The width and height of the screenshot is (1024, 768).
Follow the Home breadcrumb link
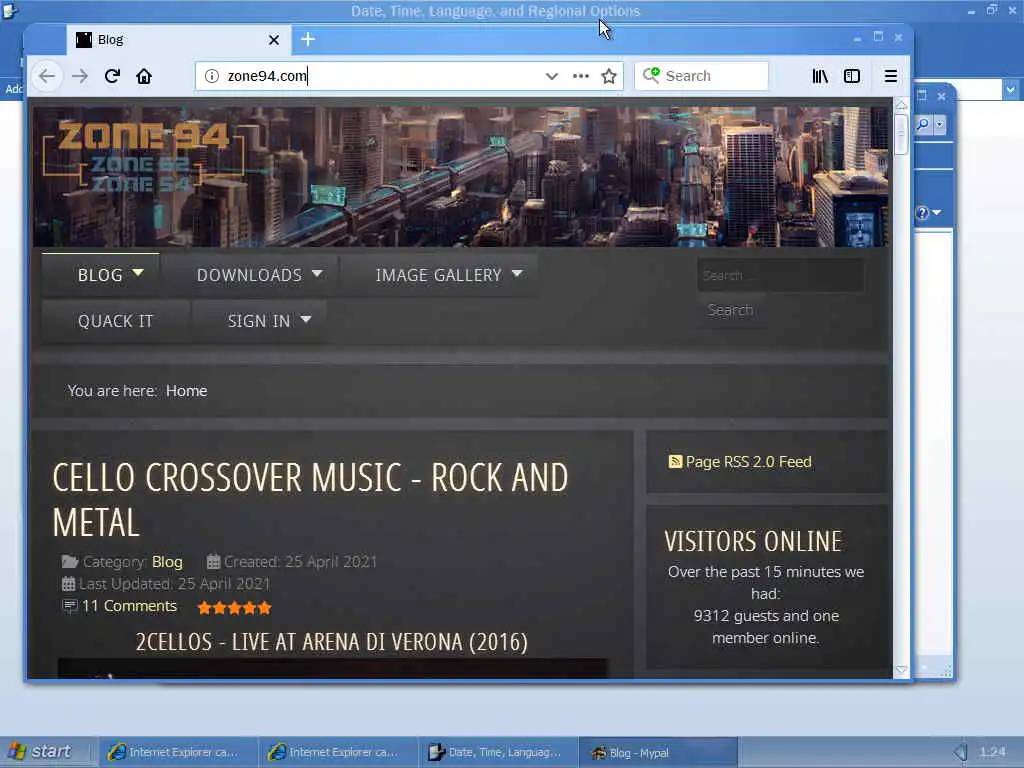[x=186, y=391]
